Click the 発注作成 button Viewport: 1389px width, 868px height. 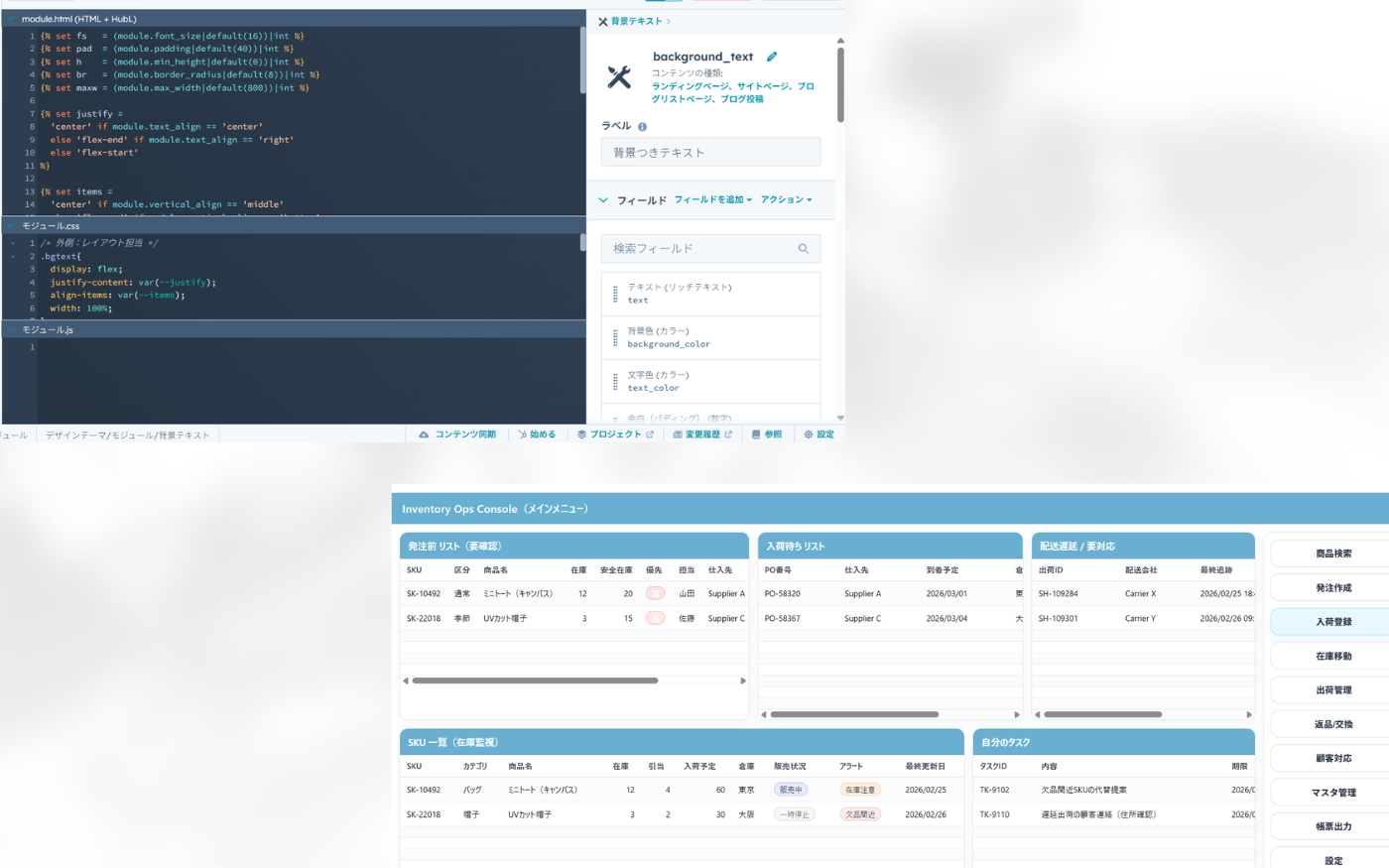(x=1332, y=588)
